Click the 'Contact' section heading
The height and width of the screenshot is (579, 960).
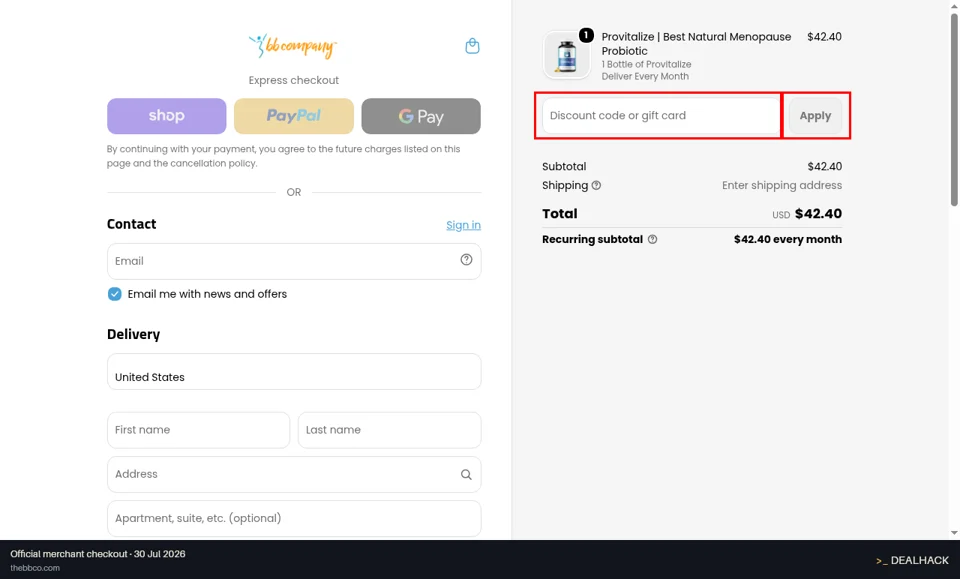pos(132,224)
